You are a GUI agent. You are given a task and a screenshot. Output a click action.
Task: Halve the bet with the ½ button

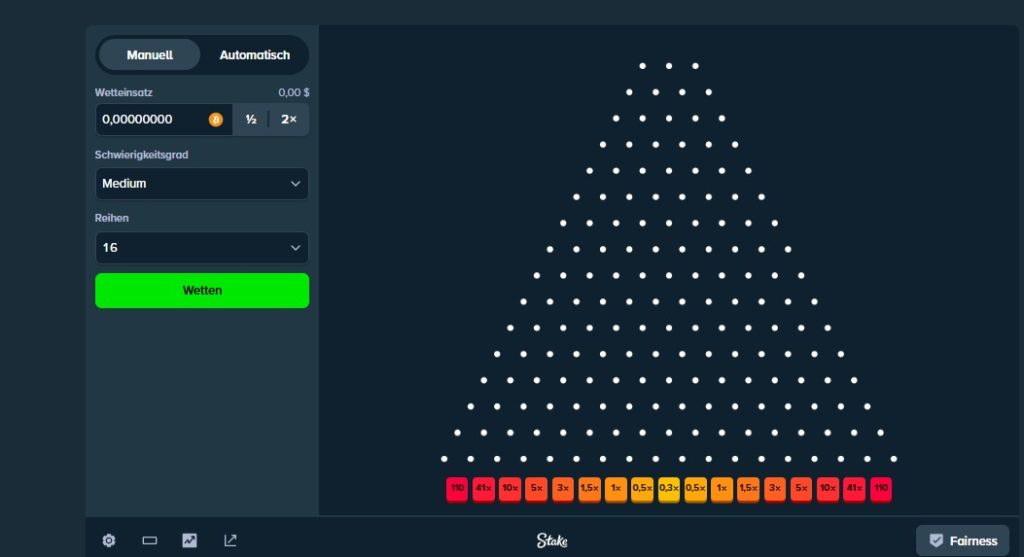point(251,119)
